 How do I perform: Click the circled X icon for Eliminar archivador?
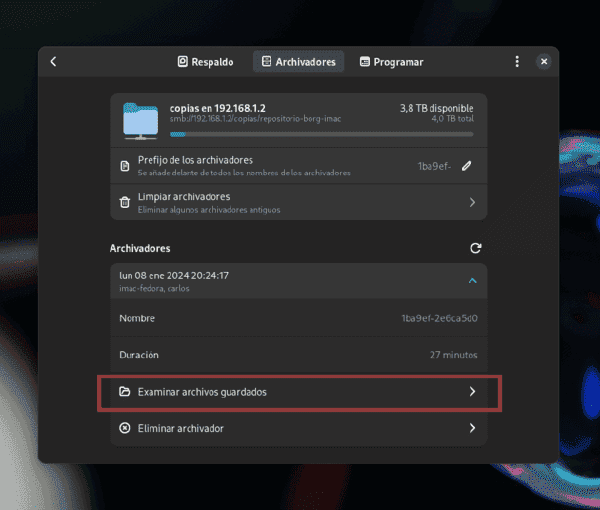(125, 428)
